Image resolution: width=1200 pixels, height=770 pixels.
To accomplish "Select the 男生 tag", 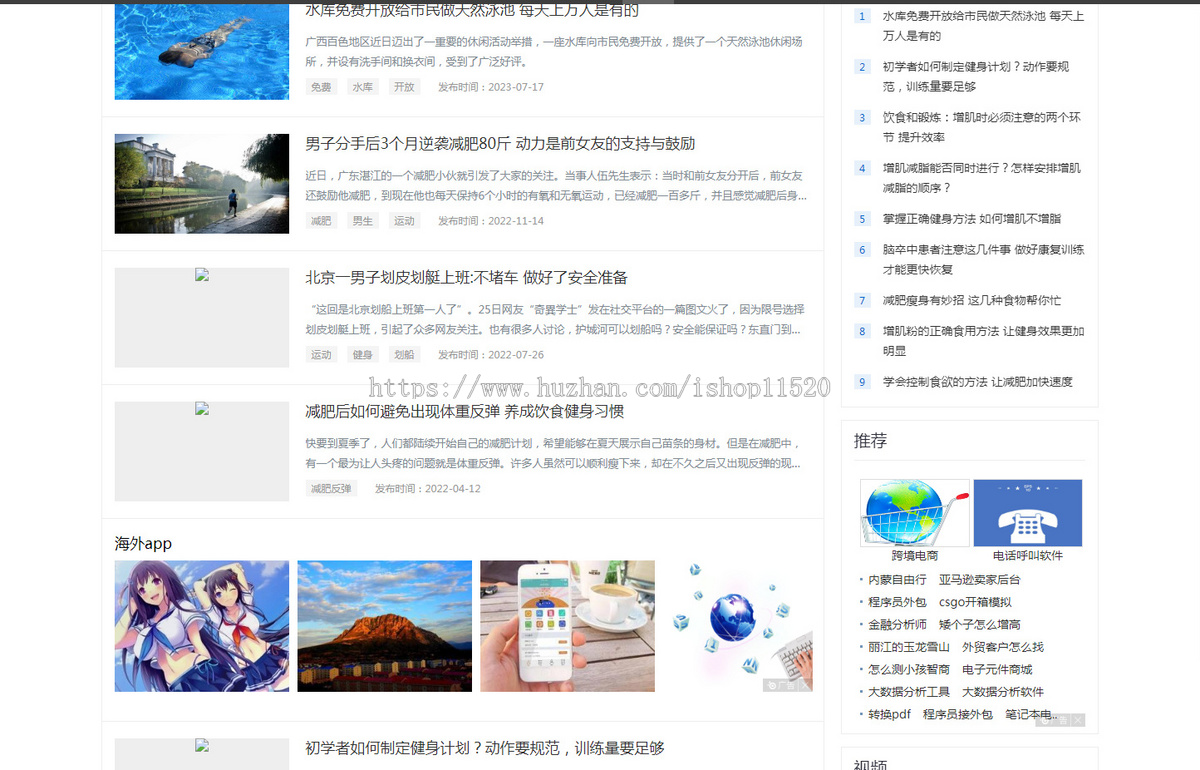I will 362,221.
